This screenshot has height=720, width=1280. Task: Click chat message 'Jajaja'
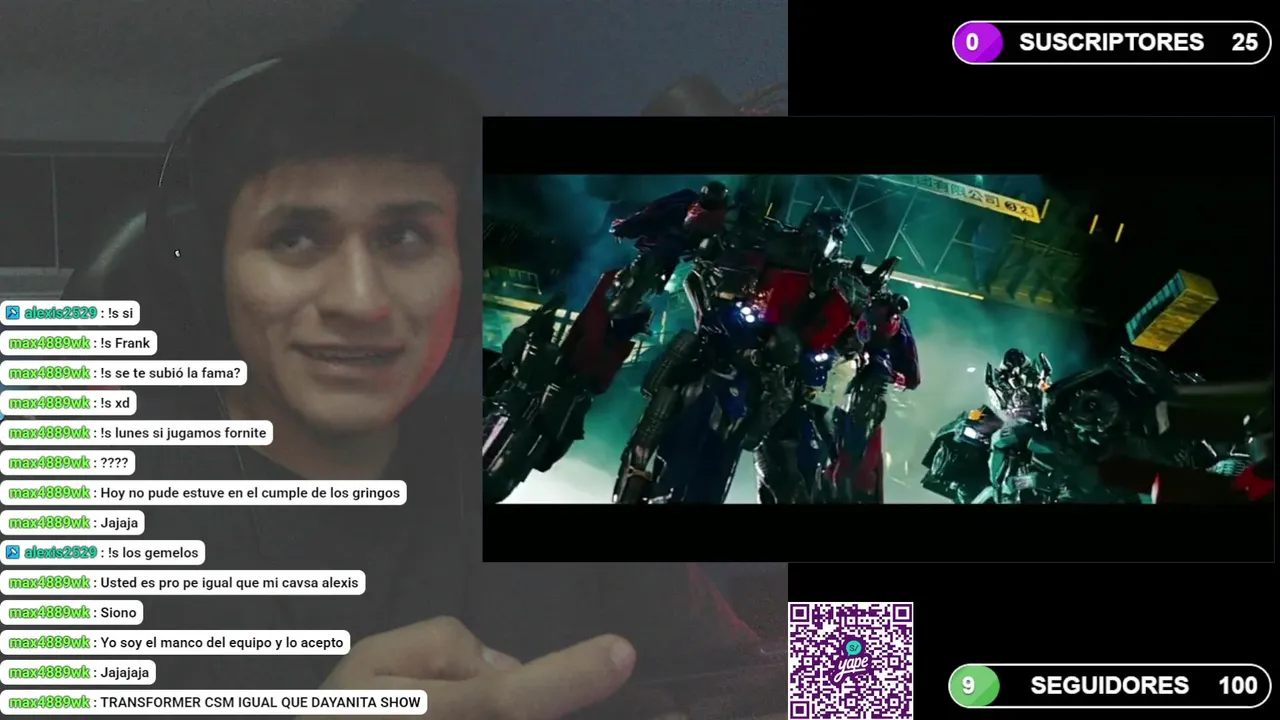pos(74,523)
